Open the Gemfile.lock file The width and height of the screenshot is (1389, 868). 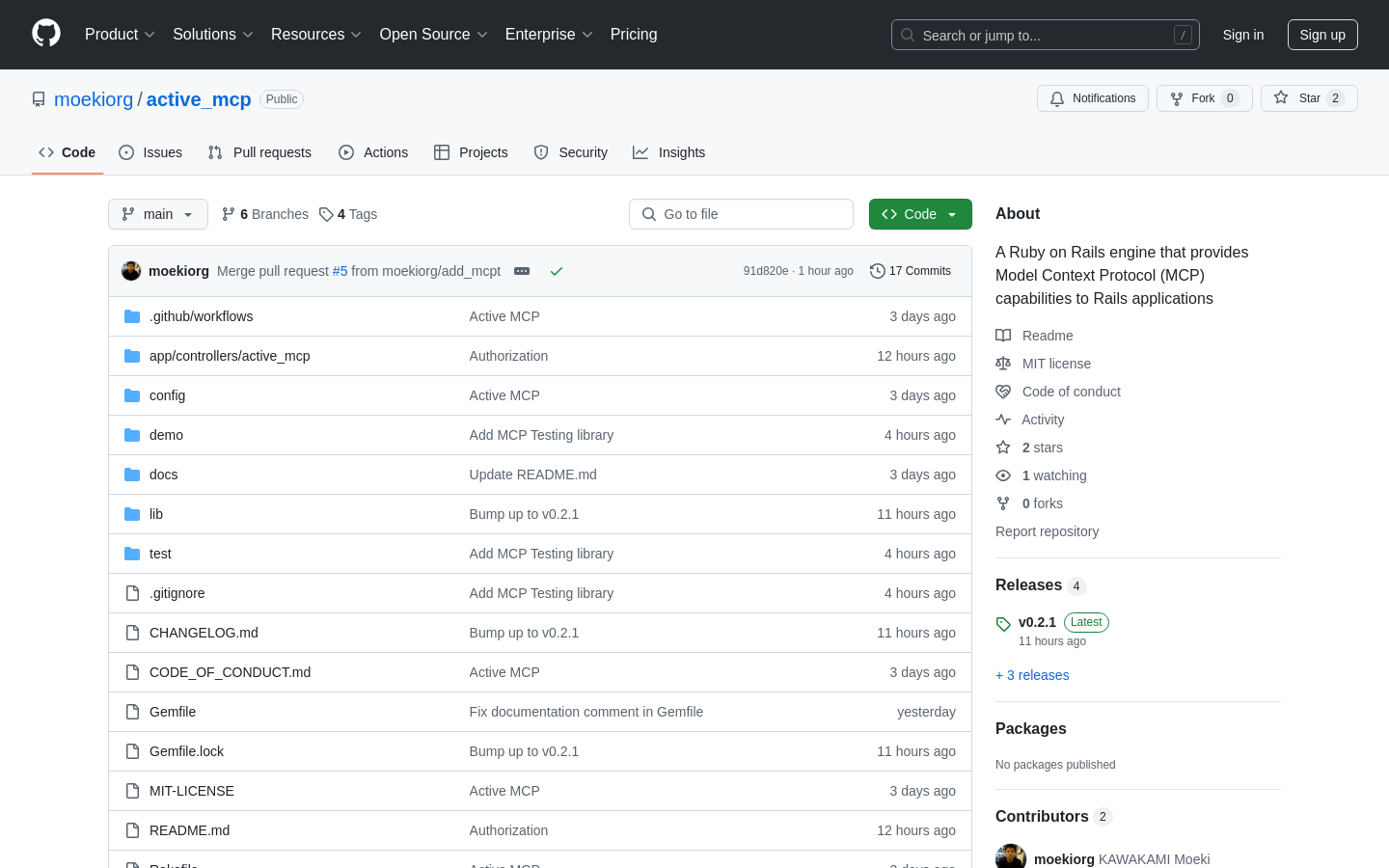[x=186, y=751]
